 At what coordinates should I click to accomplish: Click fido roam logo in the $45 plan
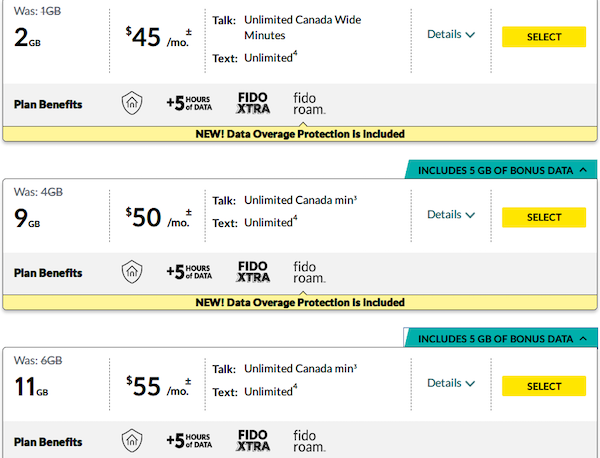pyautogui.click(x=309, y=104)
